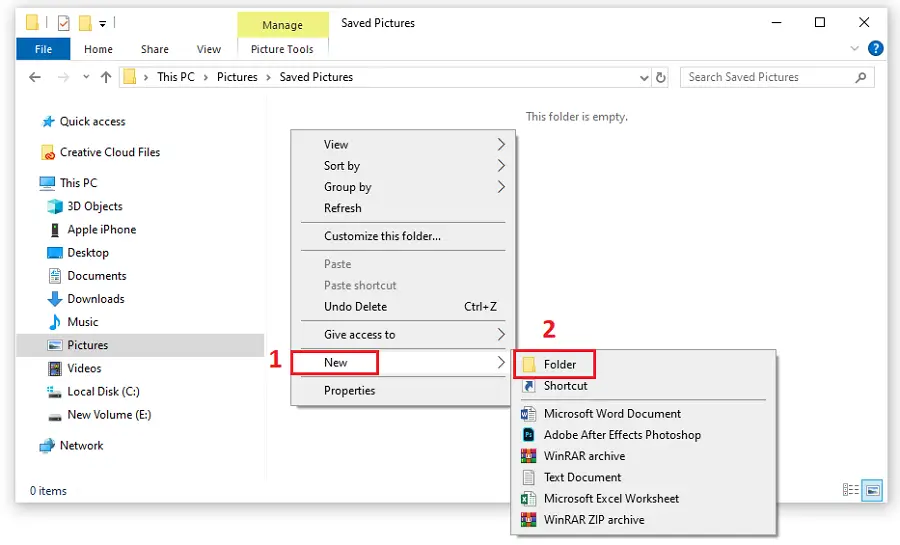The image size is (900, 545).
Task: Click the Search Saved Pictures field
Action: (770, 77)
